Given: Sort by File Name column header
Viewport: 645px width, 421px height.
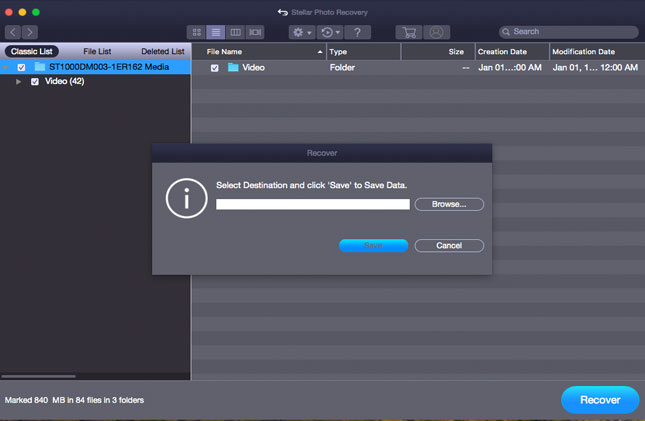Looking at the screenshot, I should (x=259, y=52).
